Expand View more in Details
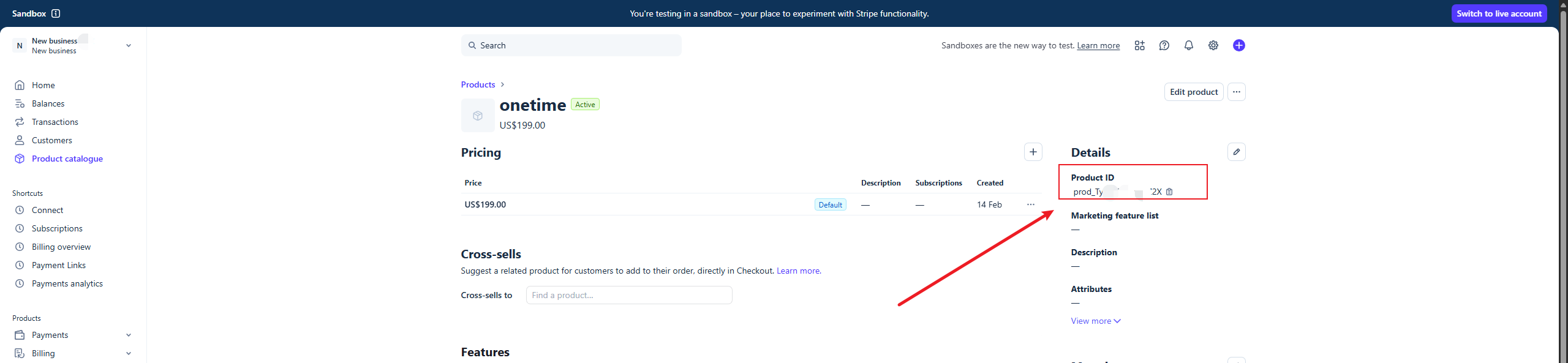Viewport: 1568px width, 363px height. click(x=1095, y=321)
